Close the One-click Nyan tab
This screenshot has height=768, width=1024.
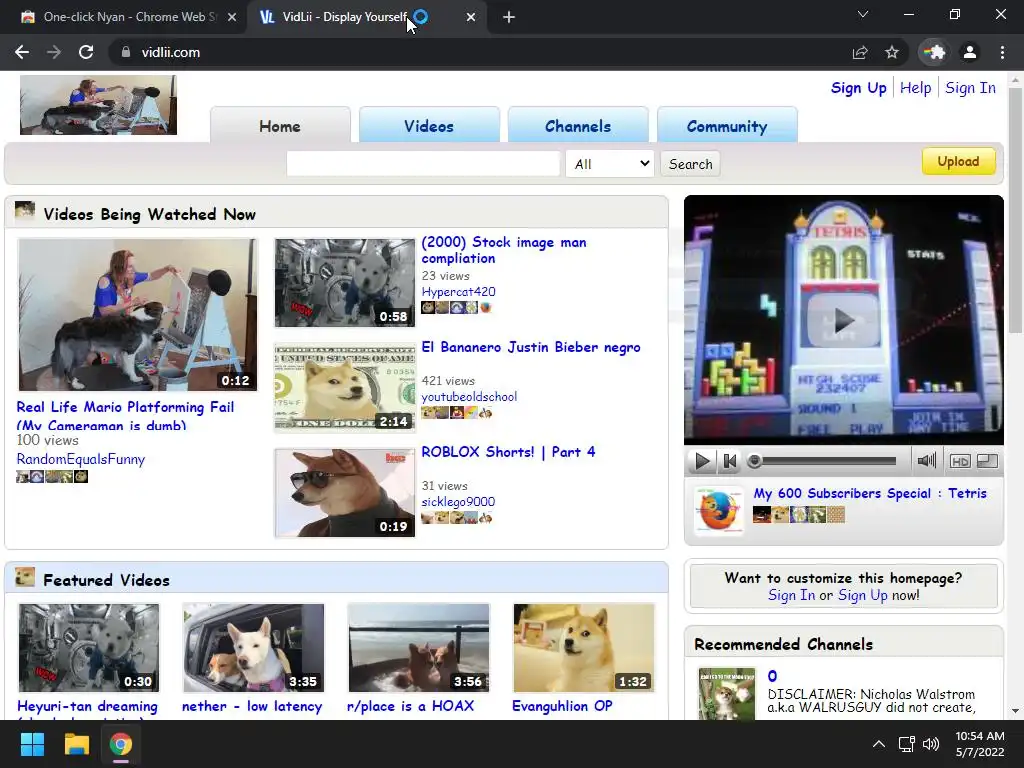point(232,18)
